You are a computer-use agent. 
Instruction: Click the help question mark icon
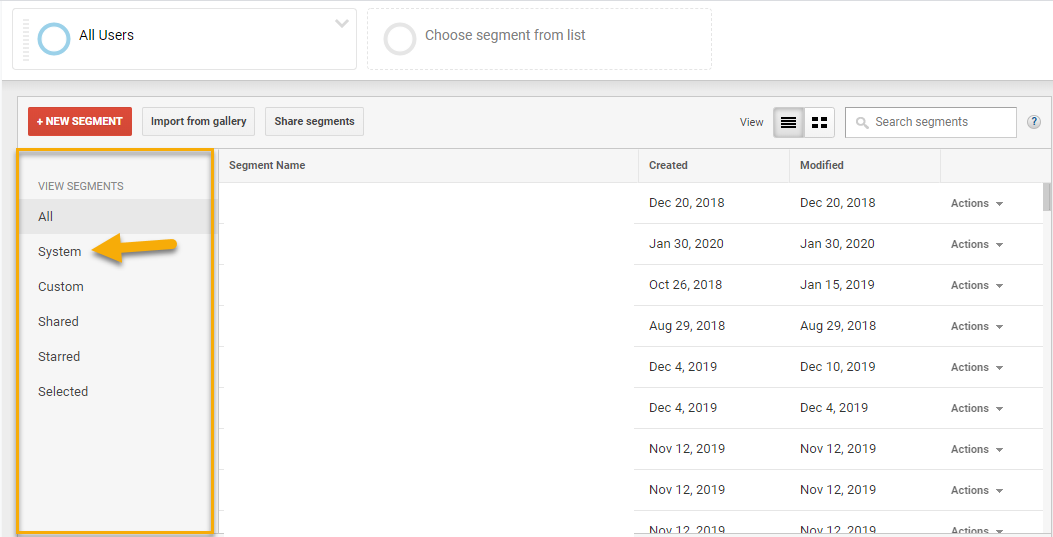pyautogui.click(x=1034, y=122)
